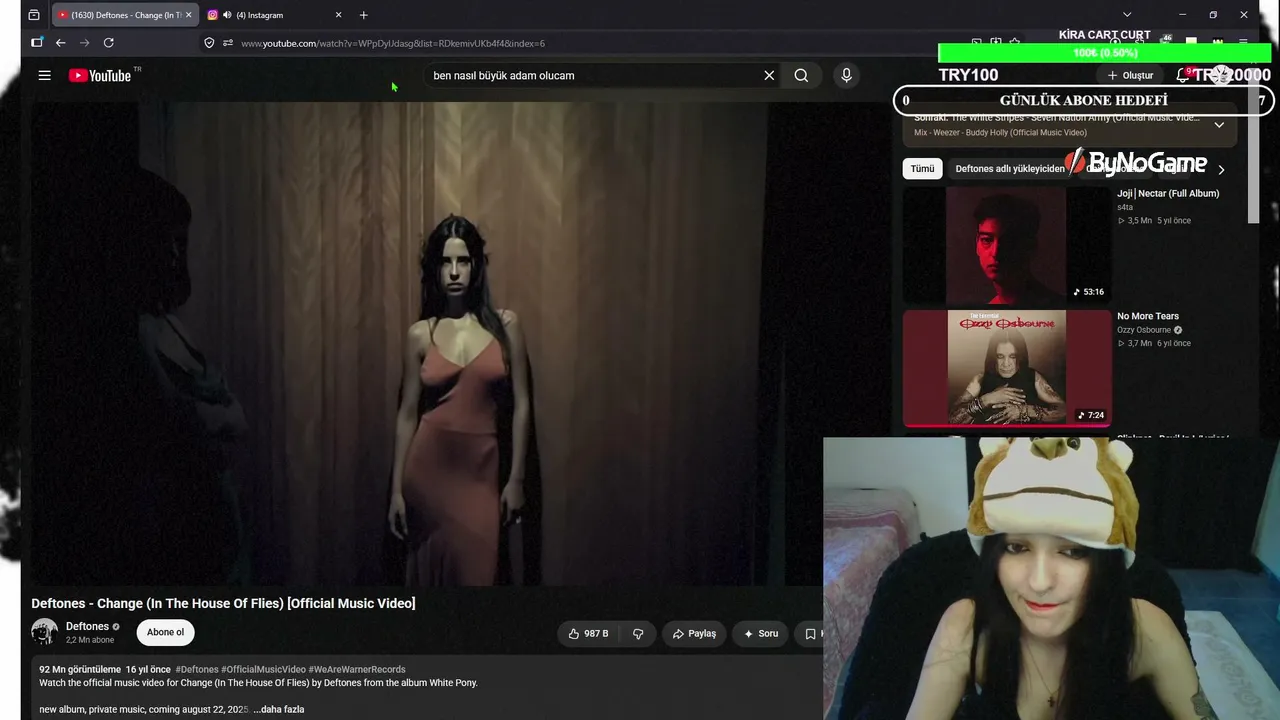Share the video with Paylaş

[694, 634]
